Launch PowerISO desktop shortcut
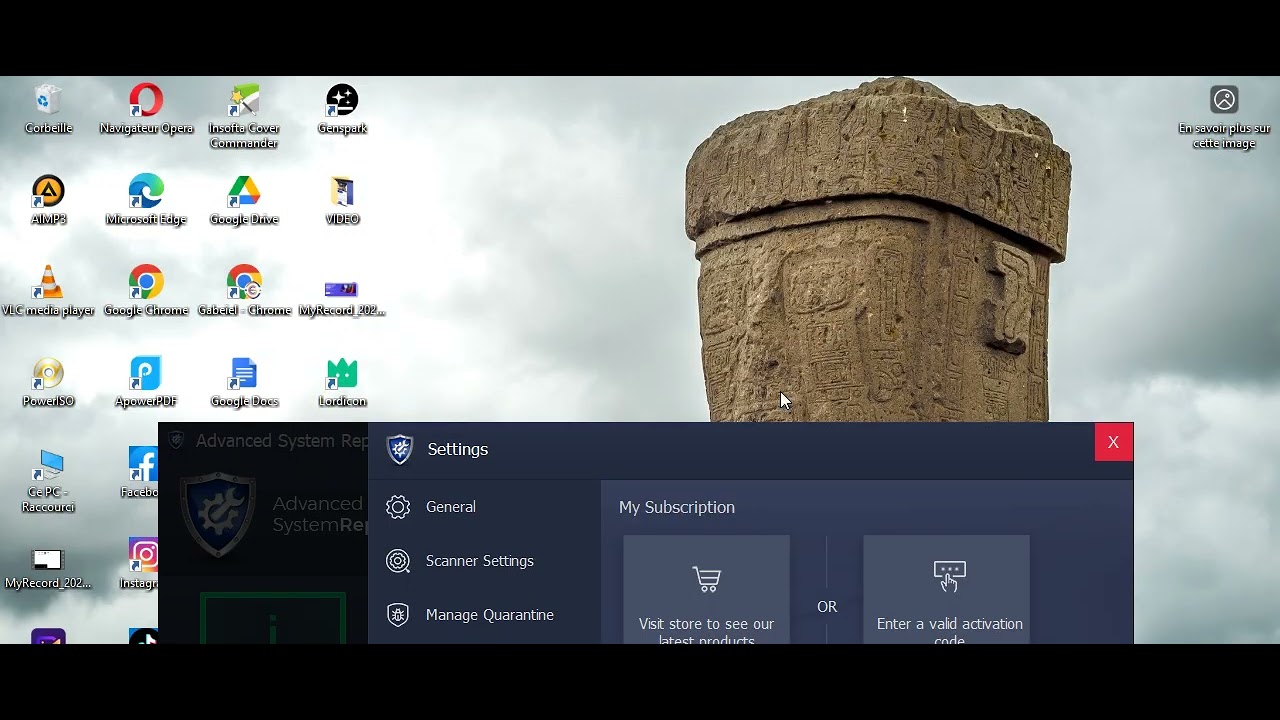Viewport: 1280px width, 720px height. [x=48, y=382]
